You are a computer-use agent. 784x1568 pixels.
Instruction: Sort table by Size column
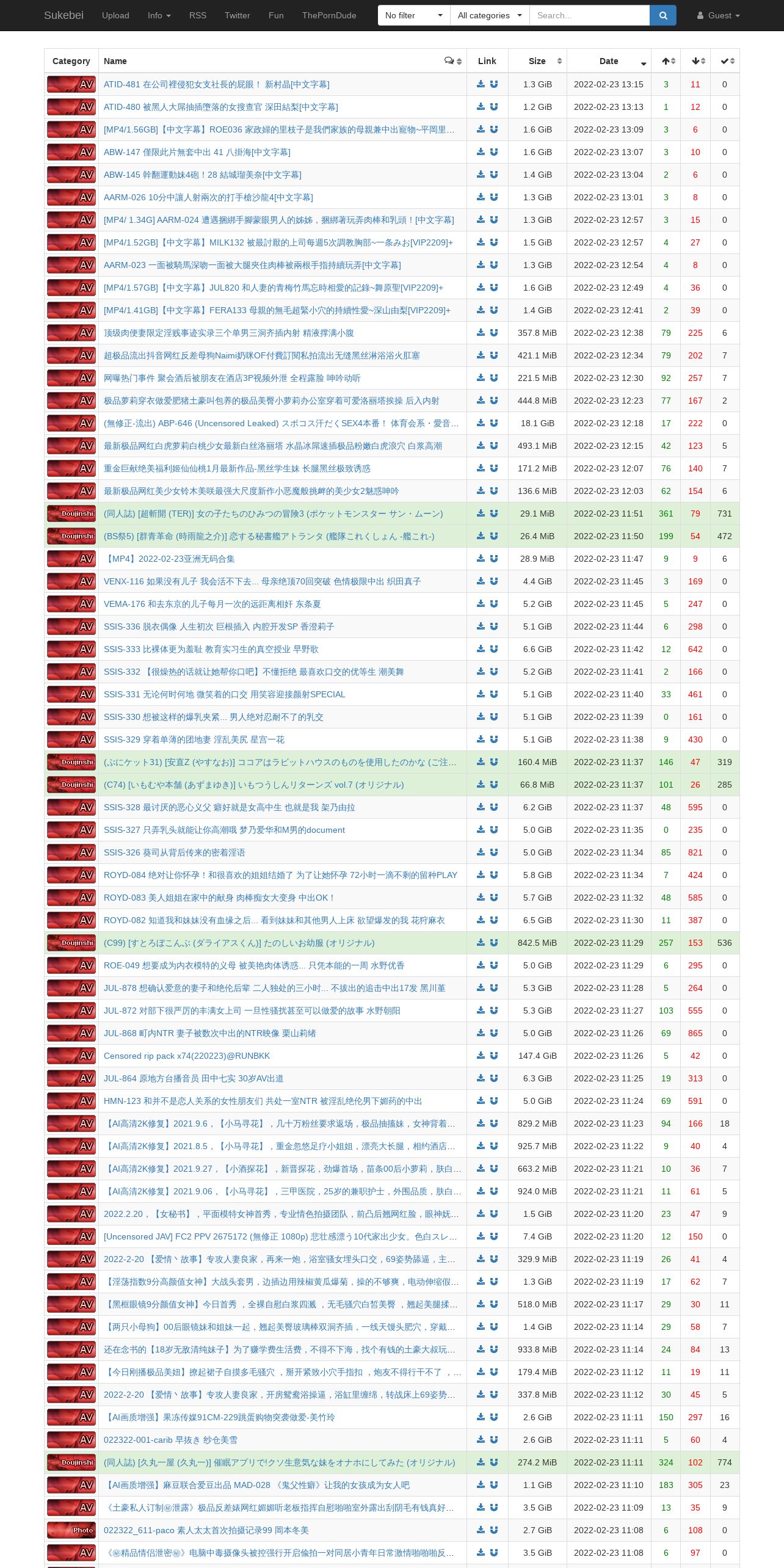click(x=537, y=61)
